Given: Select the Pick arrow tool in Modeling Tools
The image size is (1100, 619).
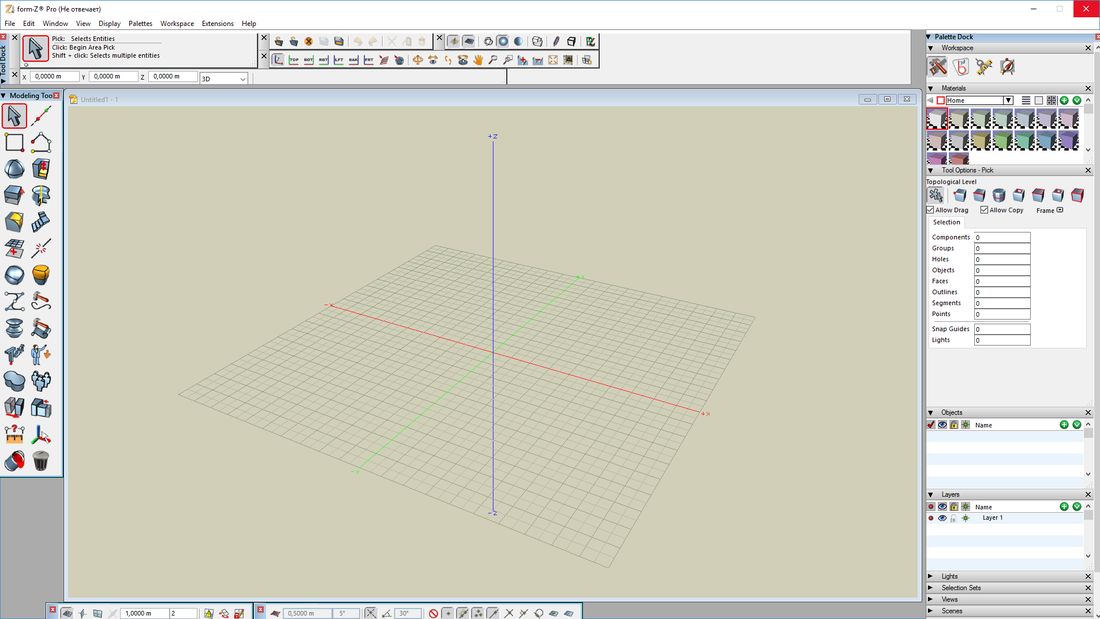Looking at the screenshot, I should (14, 116).
